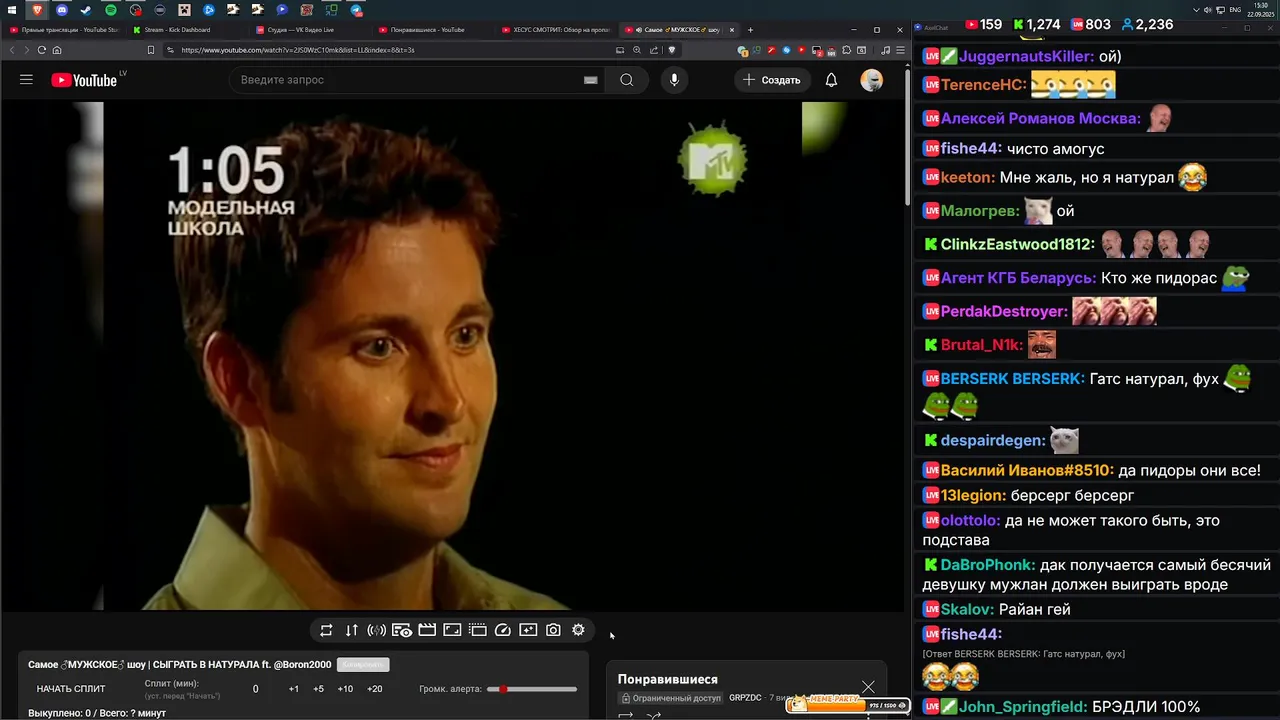
Task: Bookmark the page with the bookmark icon
Action: 151,50
